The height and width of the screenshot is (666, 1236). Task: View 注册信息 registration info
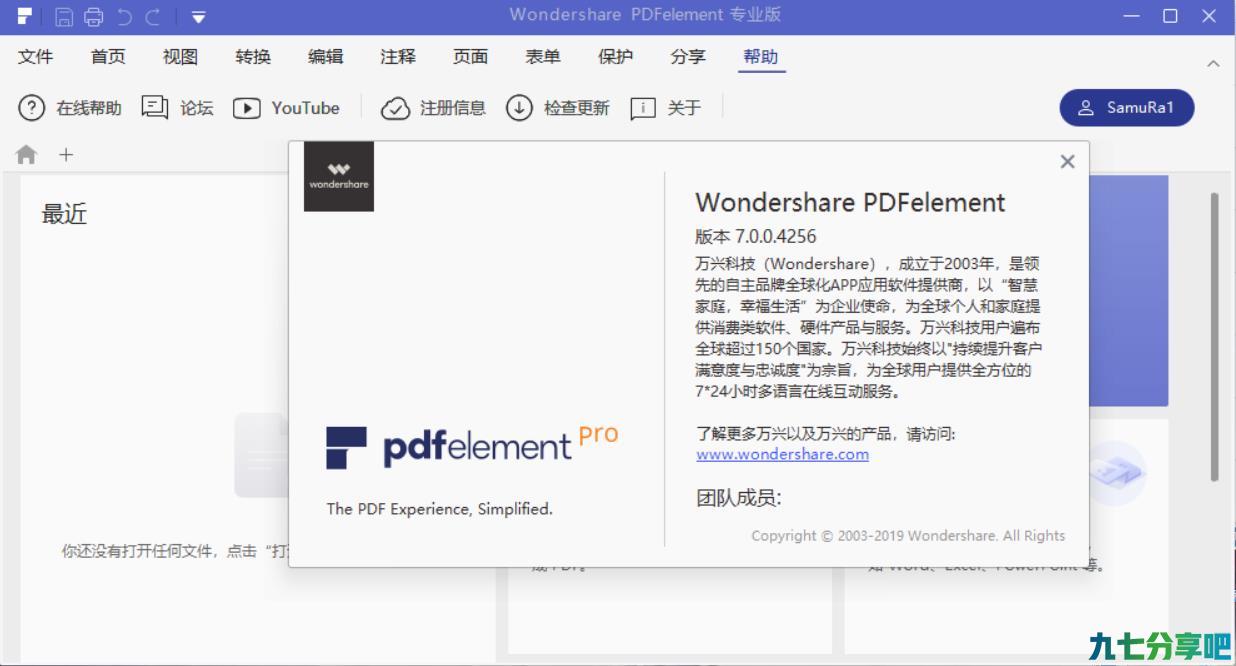[433, 108]
